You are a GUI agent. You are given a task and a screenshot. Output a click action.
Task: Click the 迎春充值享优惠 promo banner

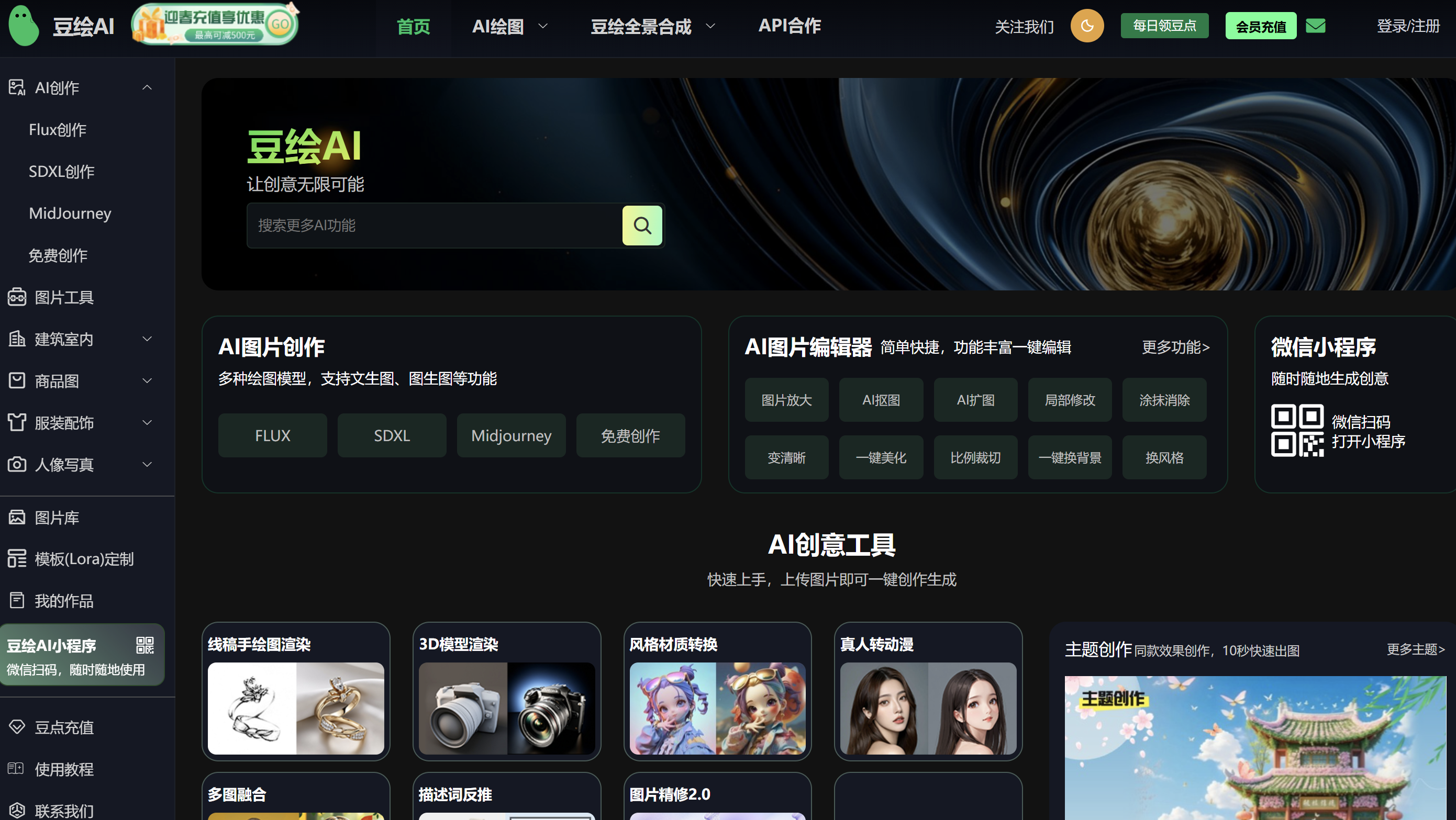point(215,24)
